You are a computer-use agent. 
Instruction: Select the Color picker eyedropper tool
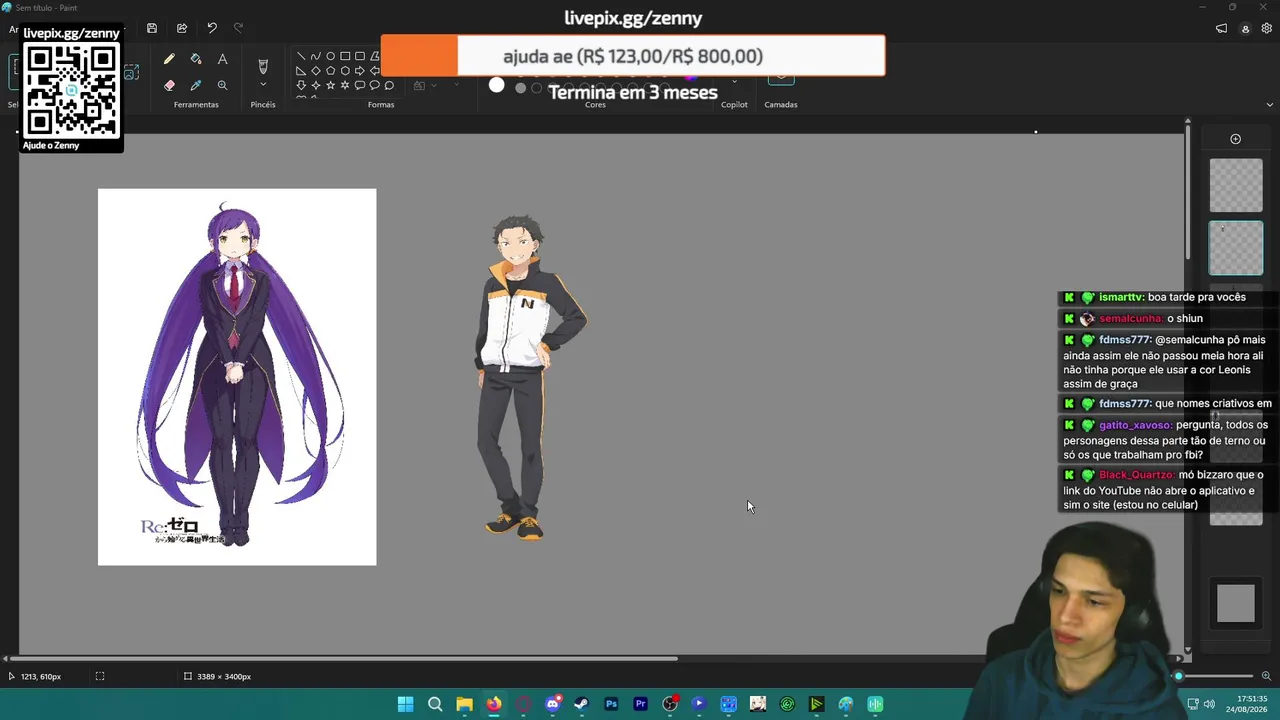196,86
